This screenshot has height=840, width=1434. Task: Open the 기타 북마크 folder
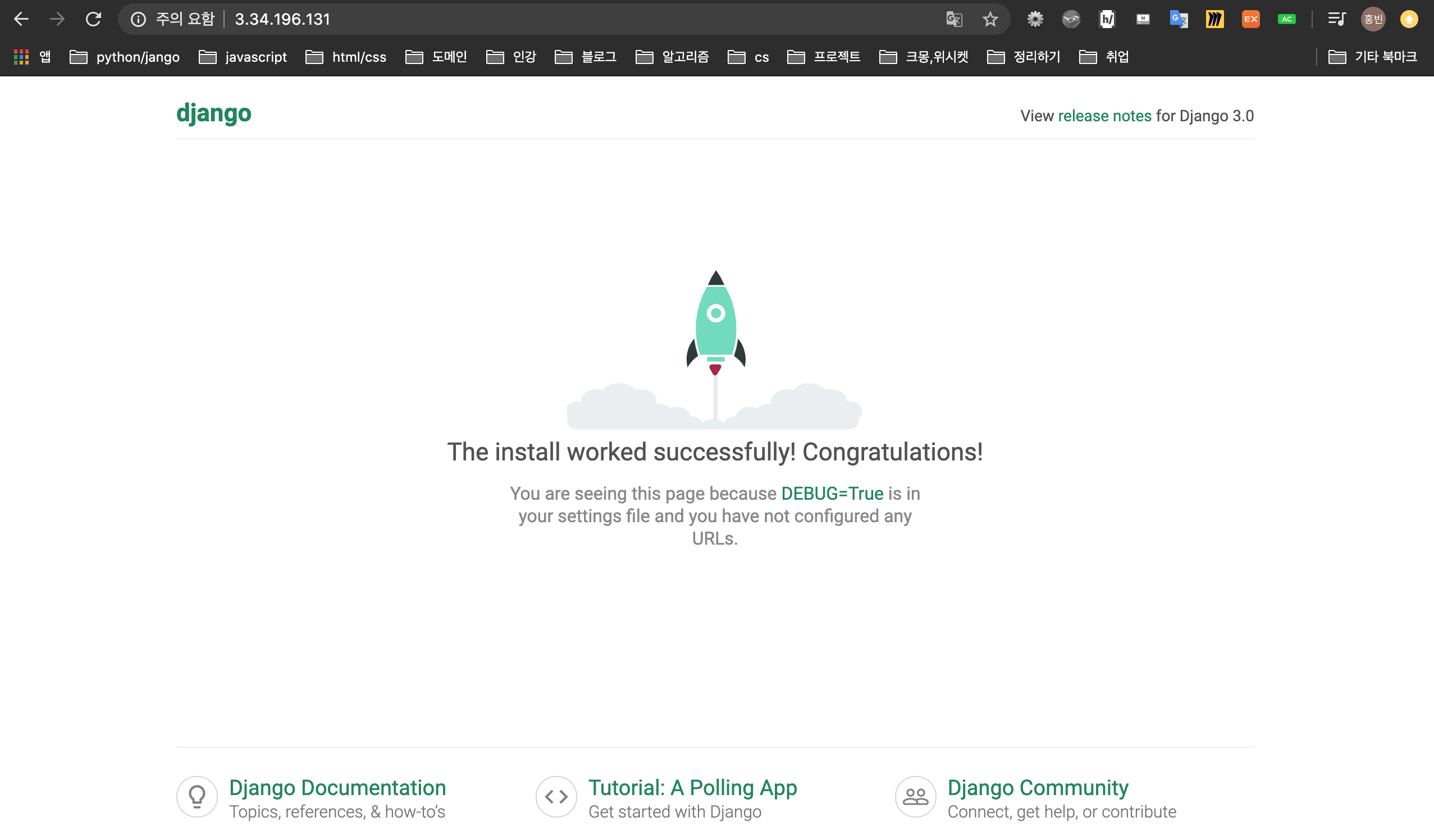pyautogui.click(x=1372, y=57)
